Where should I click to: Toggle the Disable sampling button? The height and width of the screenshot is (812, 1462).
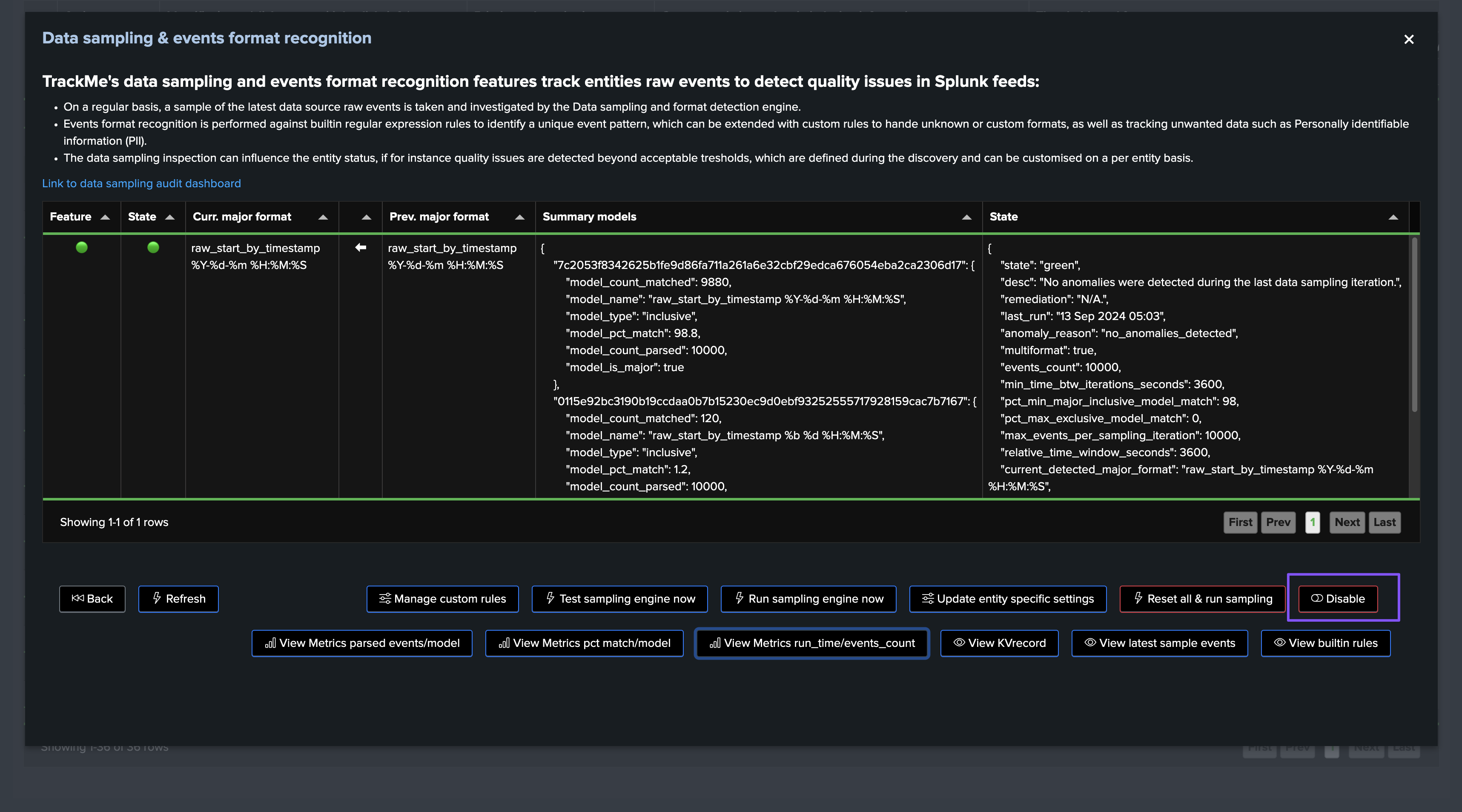[1338, 599]
